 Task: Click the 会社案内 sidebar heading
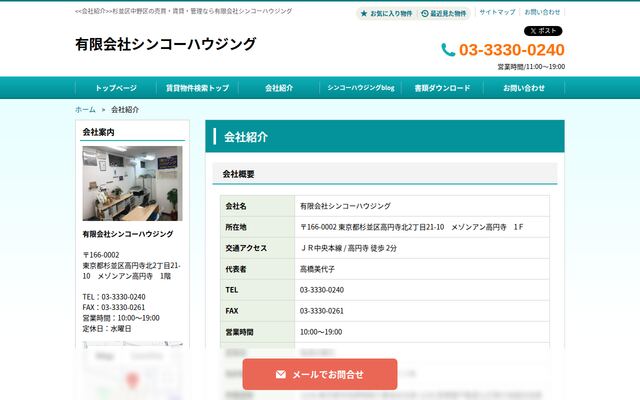coord(98,132)
